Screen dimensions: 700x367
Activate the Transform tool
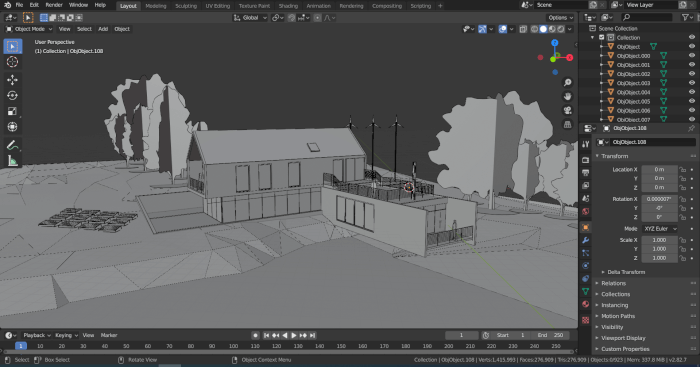tap(12, 127)
